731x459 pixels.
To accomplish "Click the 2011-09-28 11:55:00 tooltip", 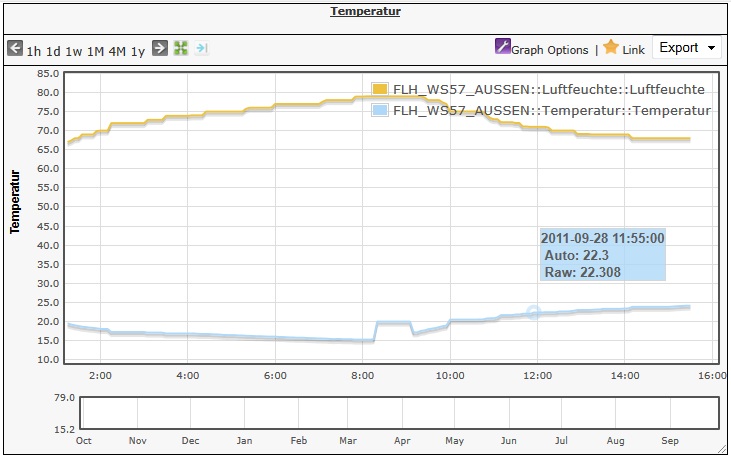I will (x=602, y=254).
